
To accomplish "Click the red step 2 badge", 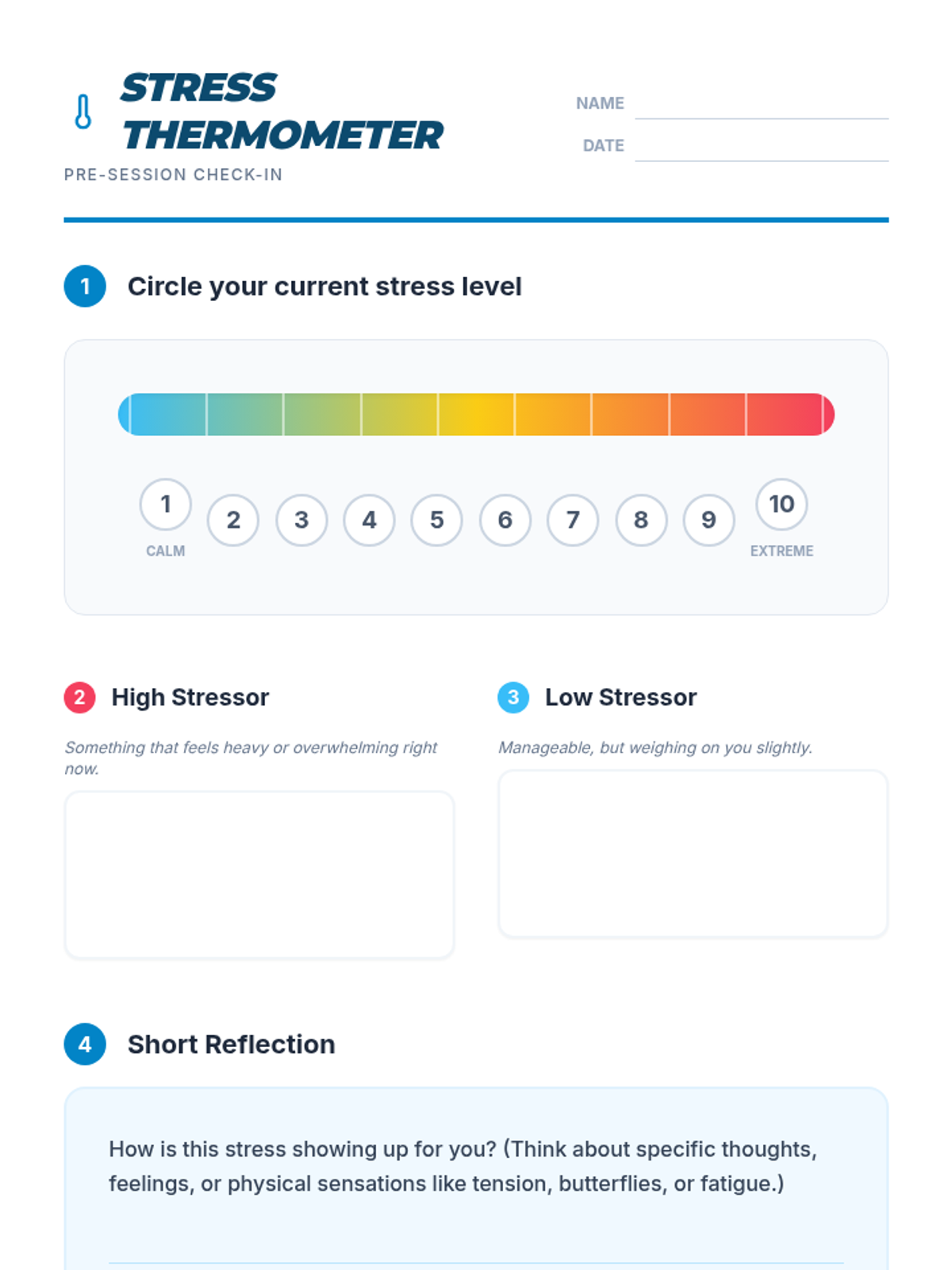I will (x=79, y=698).
